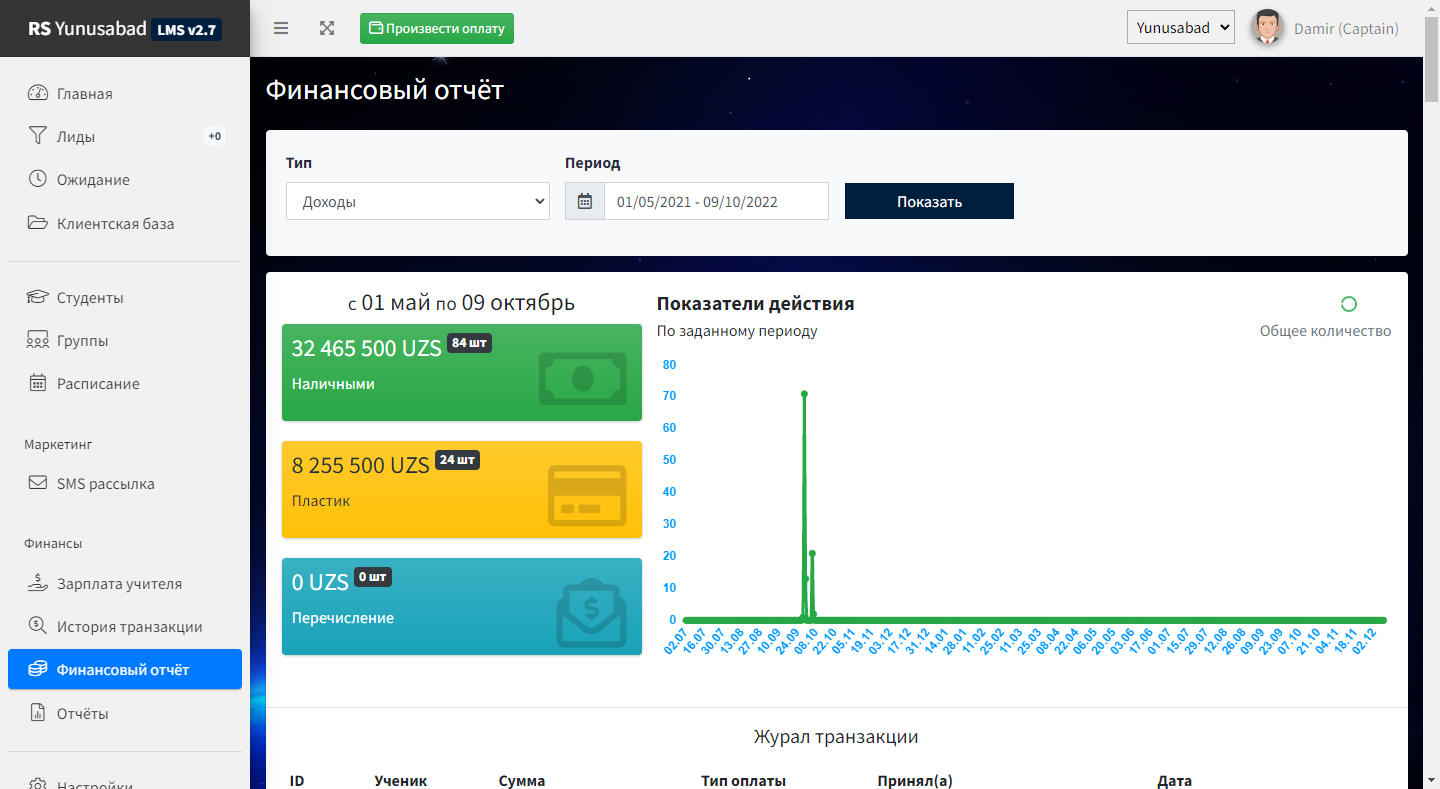Viewport: 1440px width, 789px height.
Task: Open Студенты in the sidebar
Action: pos(90,297)
